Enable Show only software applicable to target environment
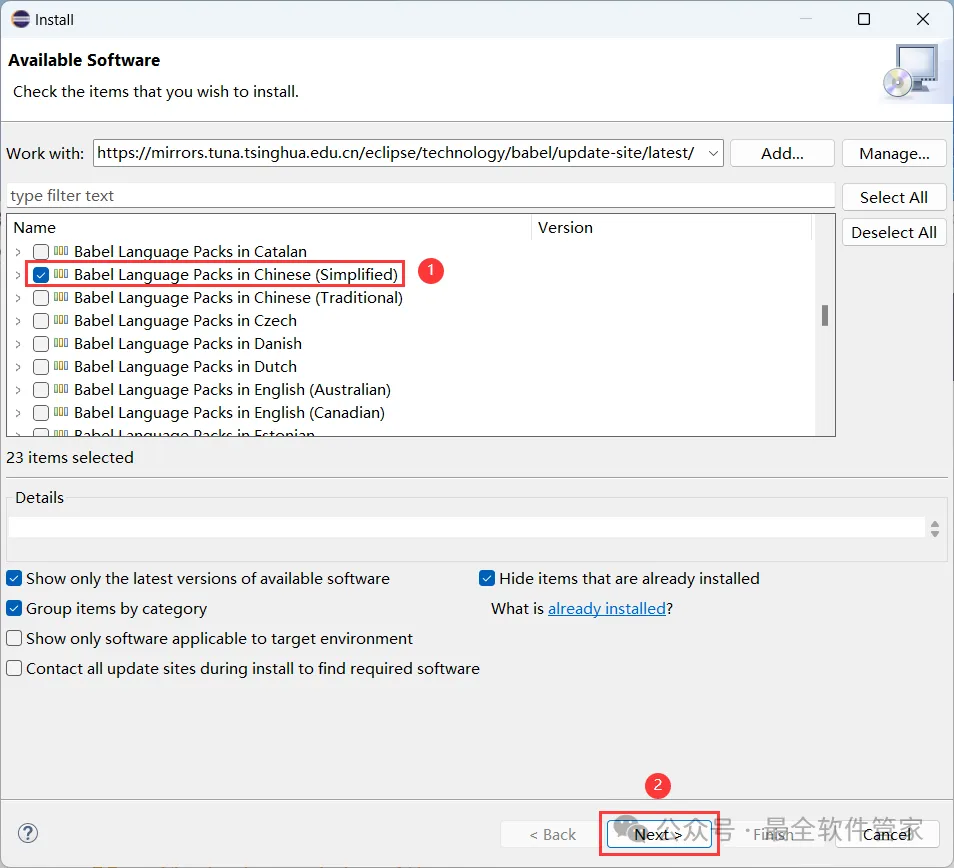Image resolution: width=954 pixels, height=868 pixels. pos(14,638)
